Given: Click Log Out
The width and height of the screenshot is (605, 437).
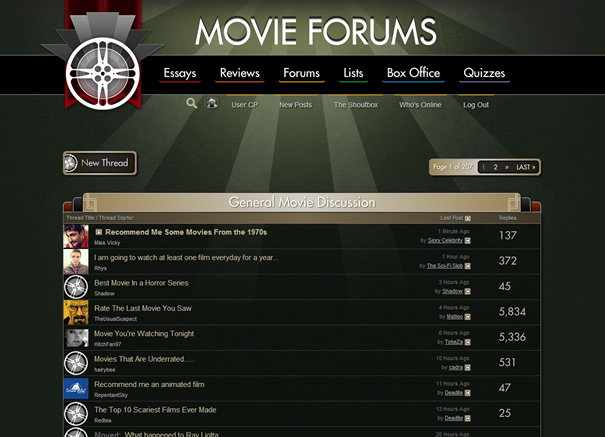Looking at the screenshot, I should point(476,105).
